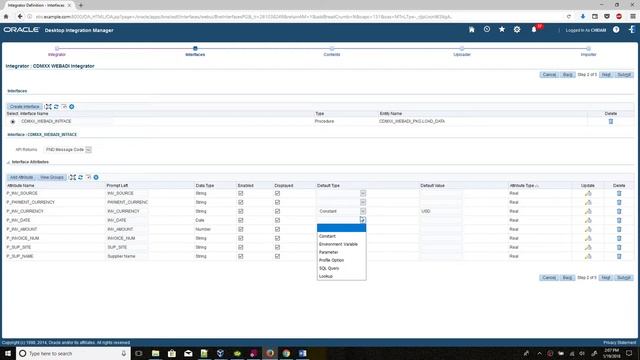Toggle Enabled checkbox for P_INV_SOURCE
Image resolution: width=640 pixels, height=360 pixels.
(240, 193)
